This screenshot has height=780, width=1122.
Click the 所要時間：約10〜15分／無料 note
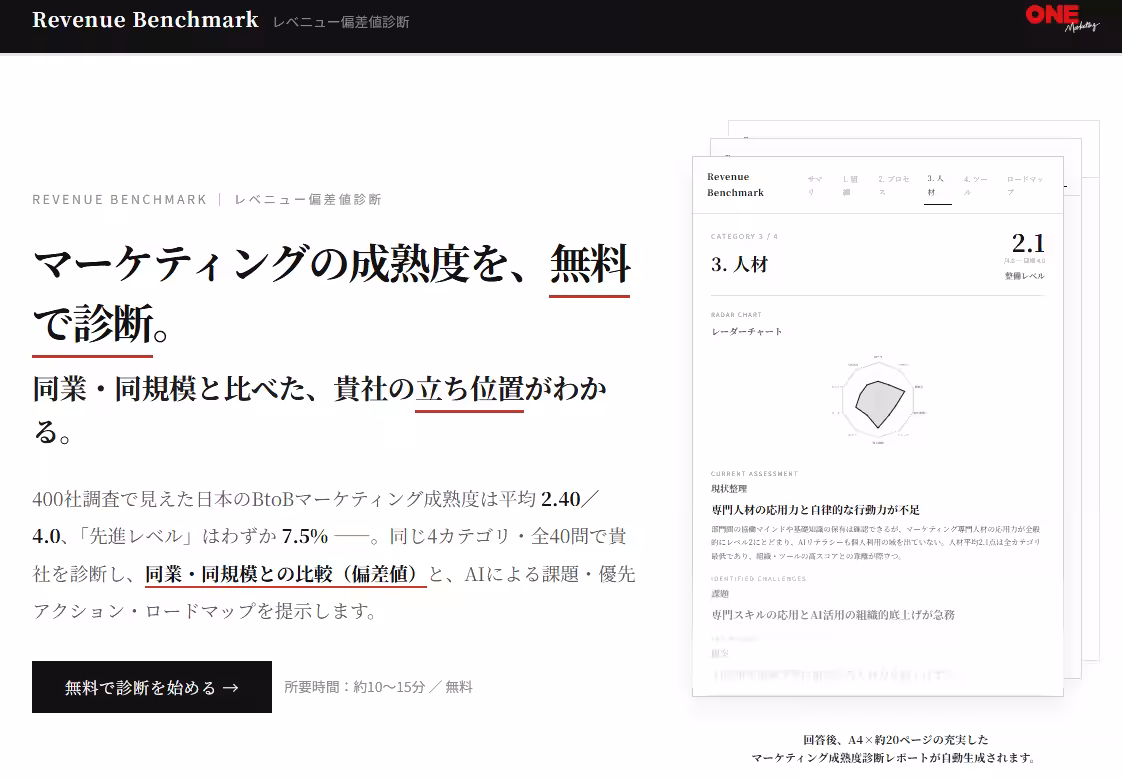[x=379, y=687]
